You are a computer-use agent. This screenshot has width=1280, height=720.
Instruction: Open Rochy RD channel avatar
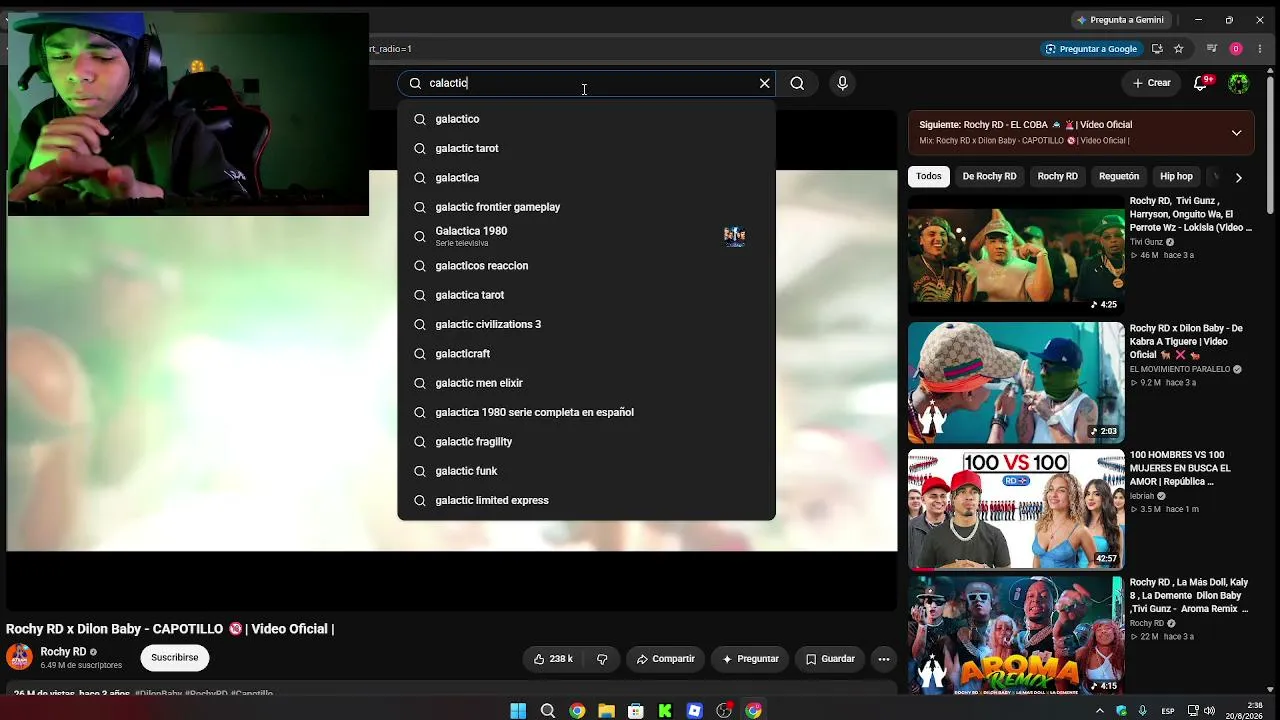point(19,657)
